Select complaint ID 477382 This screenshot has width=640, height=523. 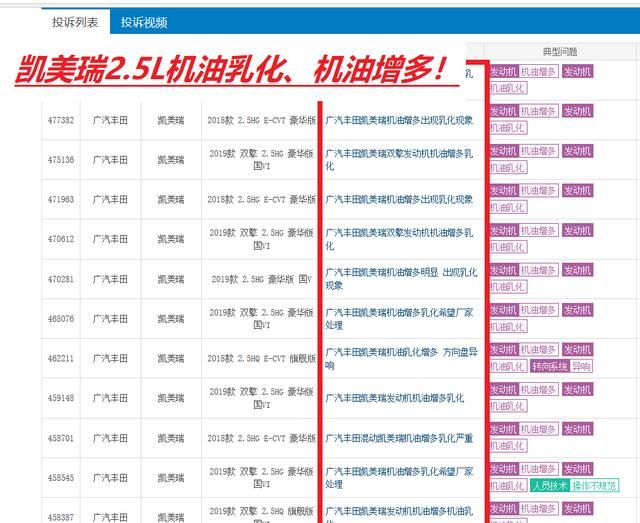tap(61, 120)
